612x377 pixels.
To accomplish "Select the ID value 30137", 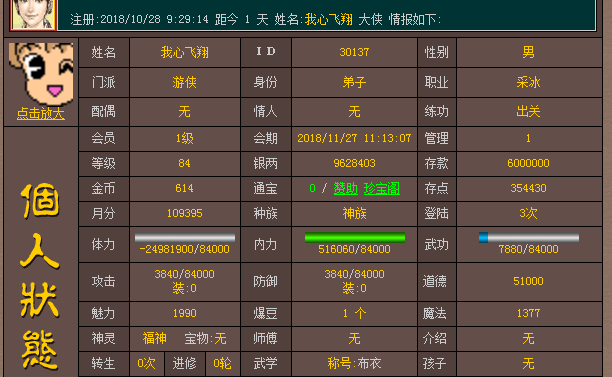I will 354,52.
